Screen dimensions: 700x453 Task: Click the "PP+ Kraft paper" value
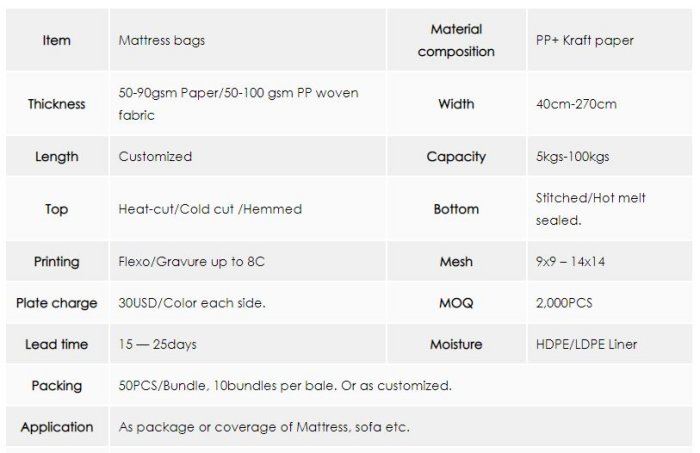point(585,41)
